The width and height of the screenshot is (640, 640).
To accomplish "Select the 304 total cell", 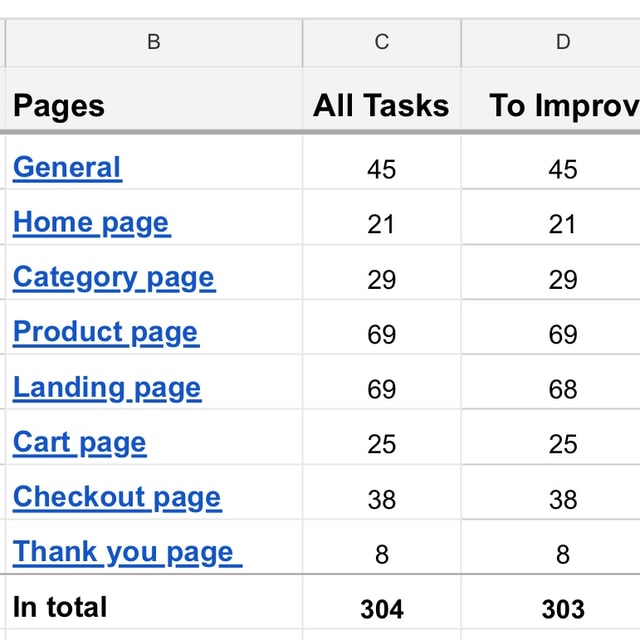I will (x=381, y=608).
